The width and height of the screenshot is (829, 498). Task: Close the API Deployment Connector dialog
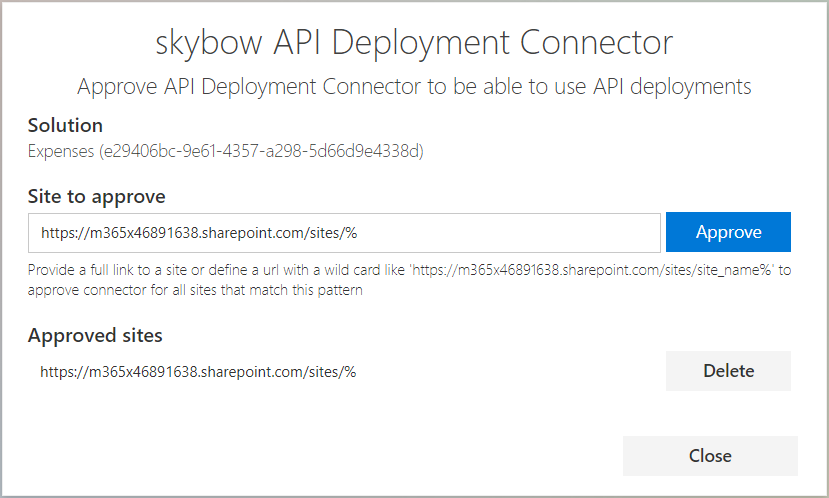click(x=710, y=456)
